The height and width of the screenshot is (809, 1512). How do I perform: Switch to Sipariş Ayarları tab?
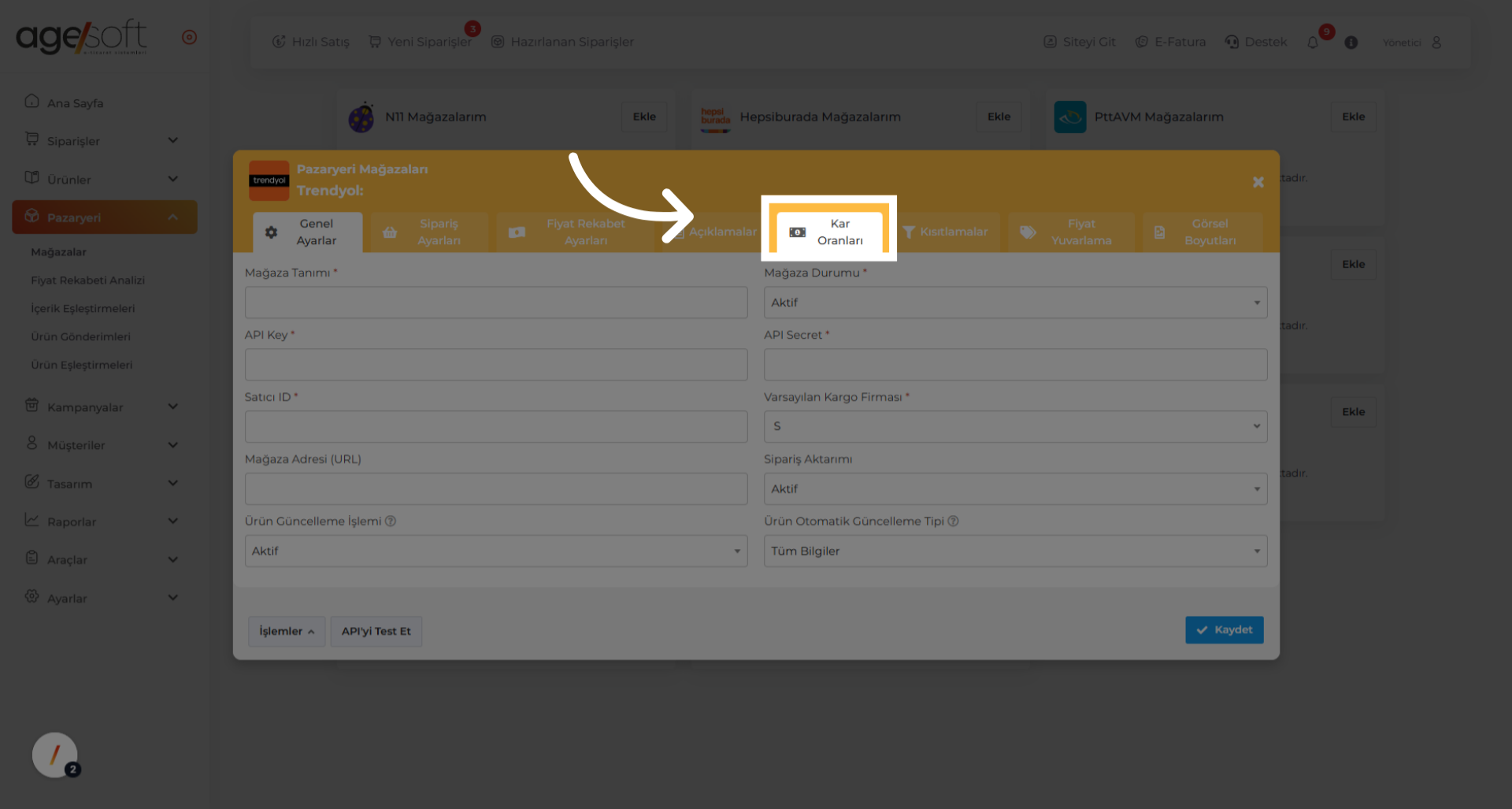coord(429,232)
